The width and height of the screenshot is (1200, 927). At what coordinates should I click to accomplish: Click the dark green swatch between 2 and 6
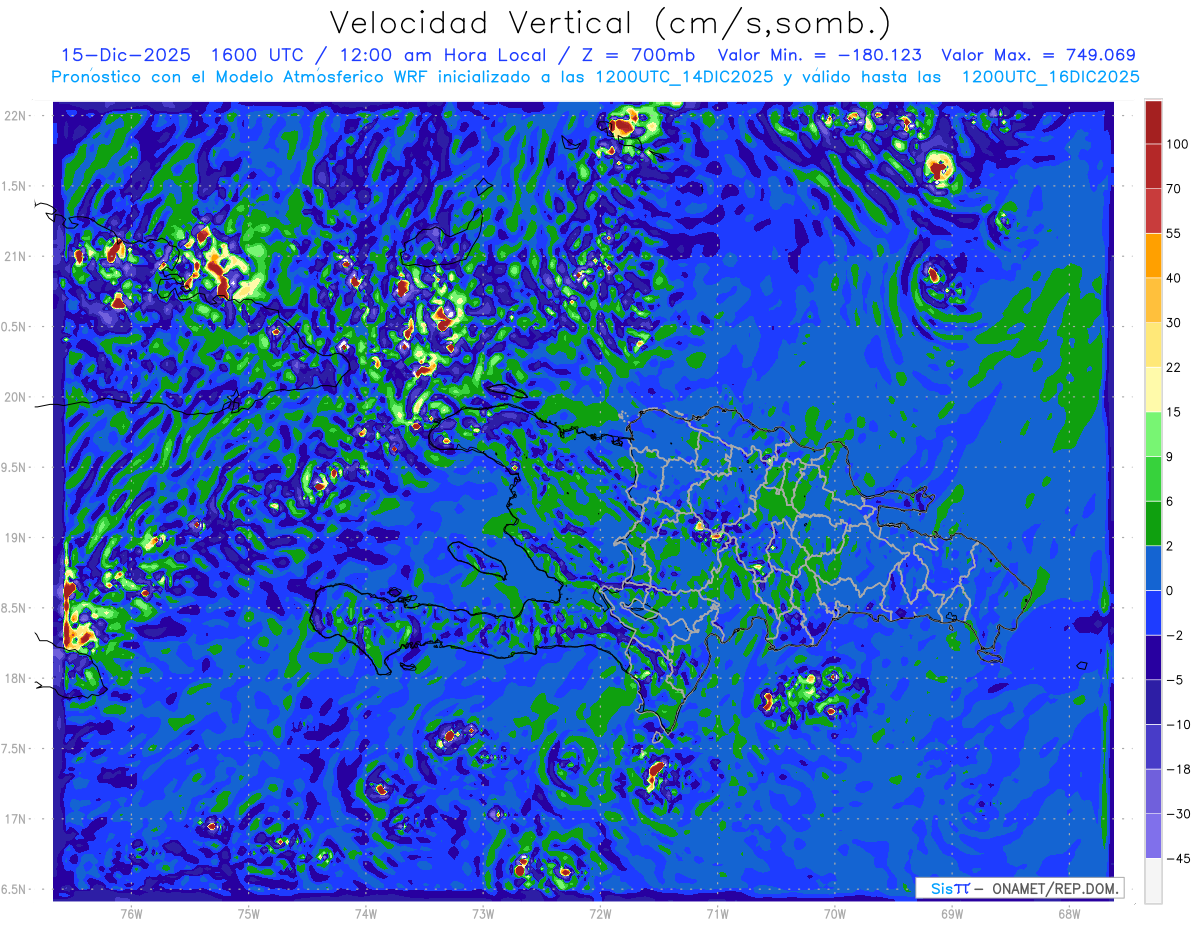click(1153, 523)
